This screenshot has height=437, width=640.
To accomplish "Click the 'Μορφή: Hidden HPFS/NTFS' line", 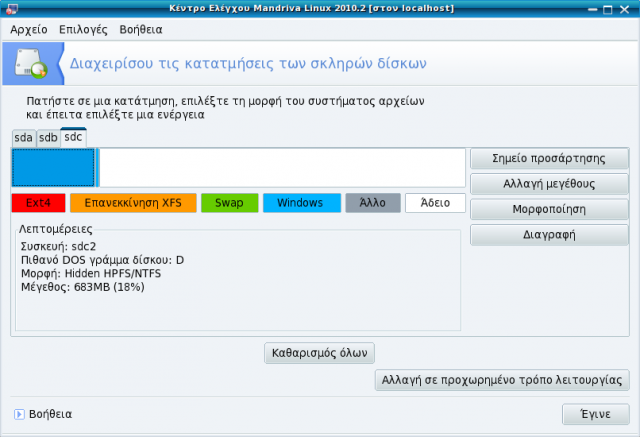I will [x=91, y=273].
